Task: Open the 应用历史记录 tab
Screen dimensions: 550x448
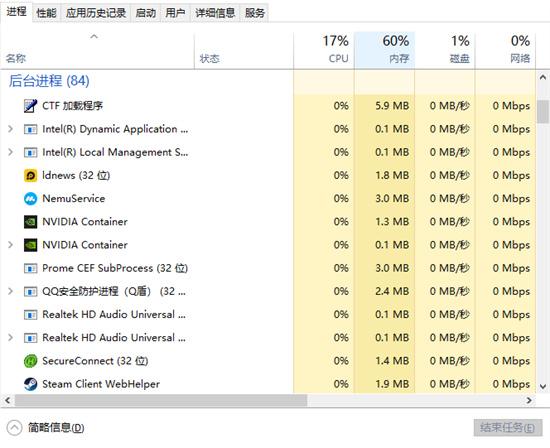Action: point(96,13)
